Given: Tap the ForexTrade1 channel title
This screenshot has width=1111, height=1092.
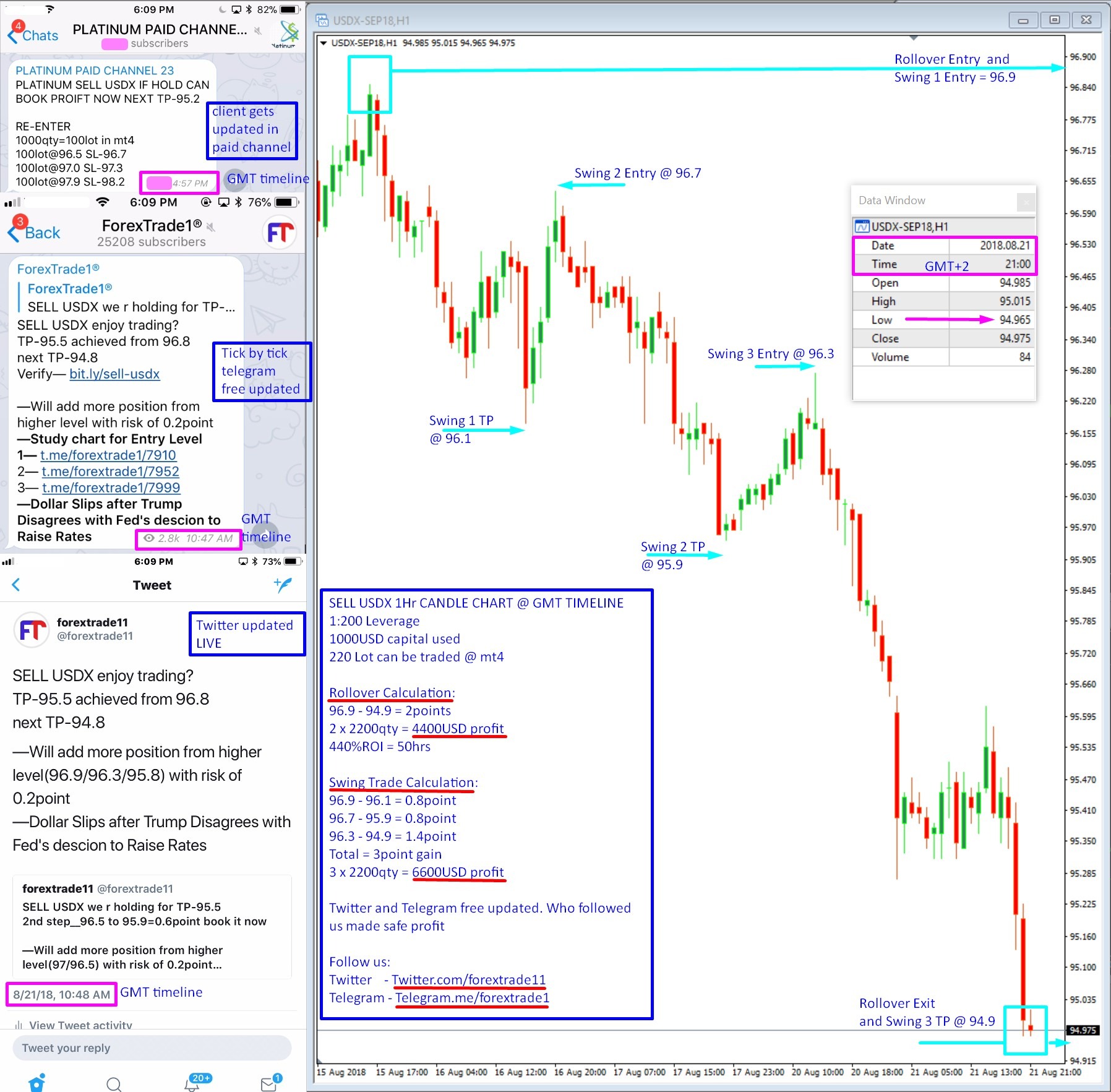Looking at the screenshot, I should tap(152, 225).
